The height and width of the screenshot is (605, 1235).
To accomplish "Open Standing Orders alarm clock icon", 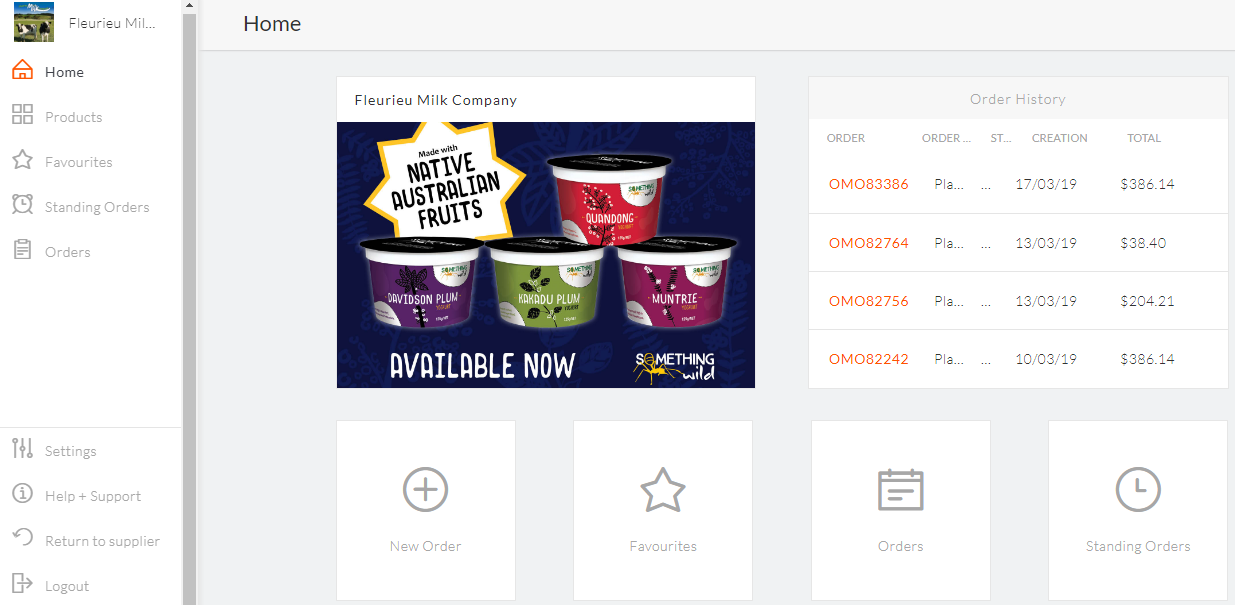I will pyautogui.click(x=22, y=205).
